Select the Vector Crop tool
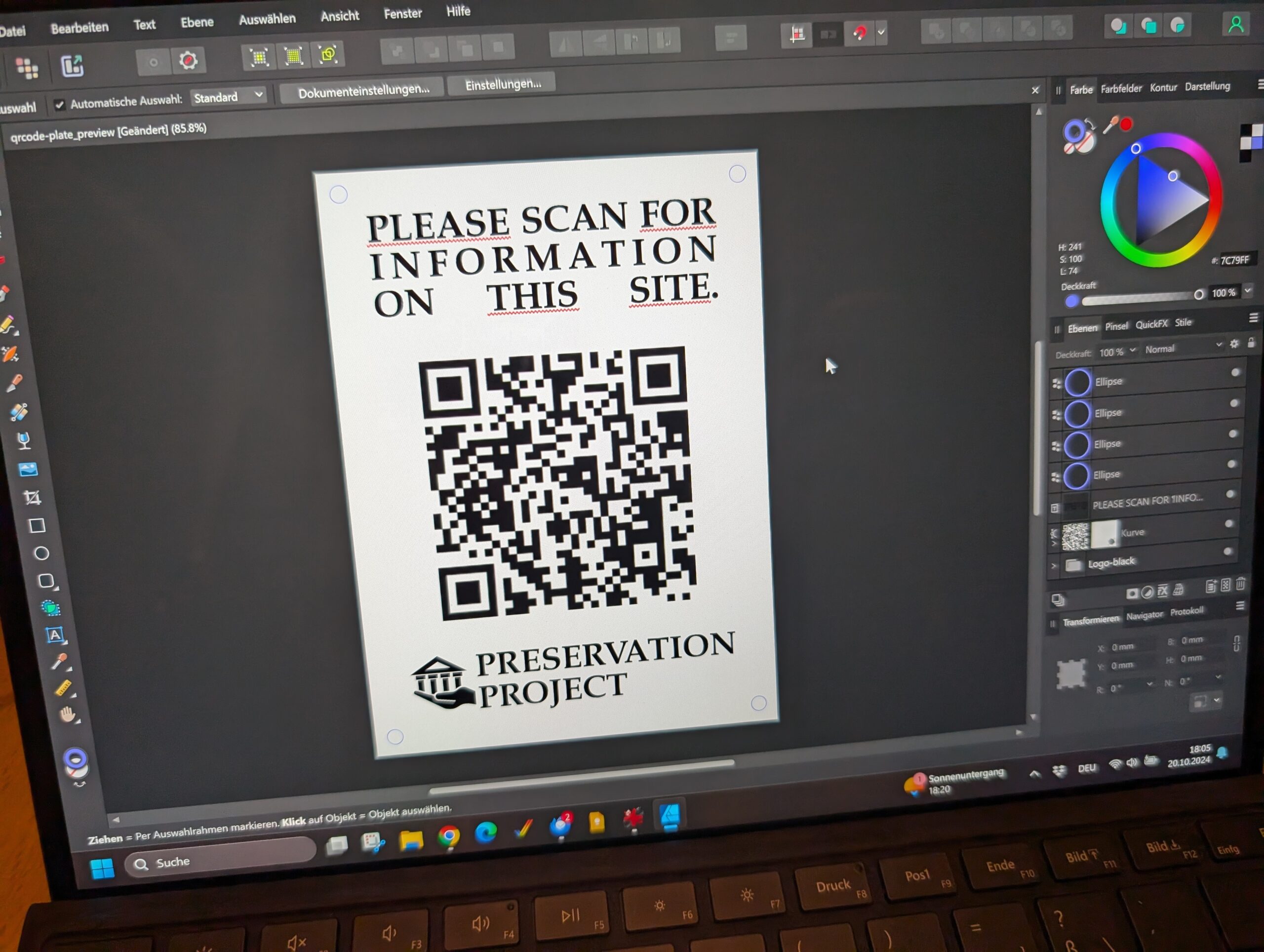 (32, 498)
